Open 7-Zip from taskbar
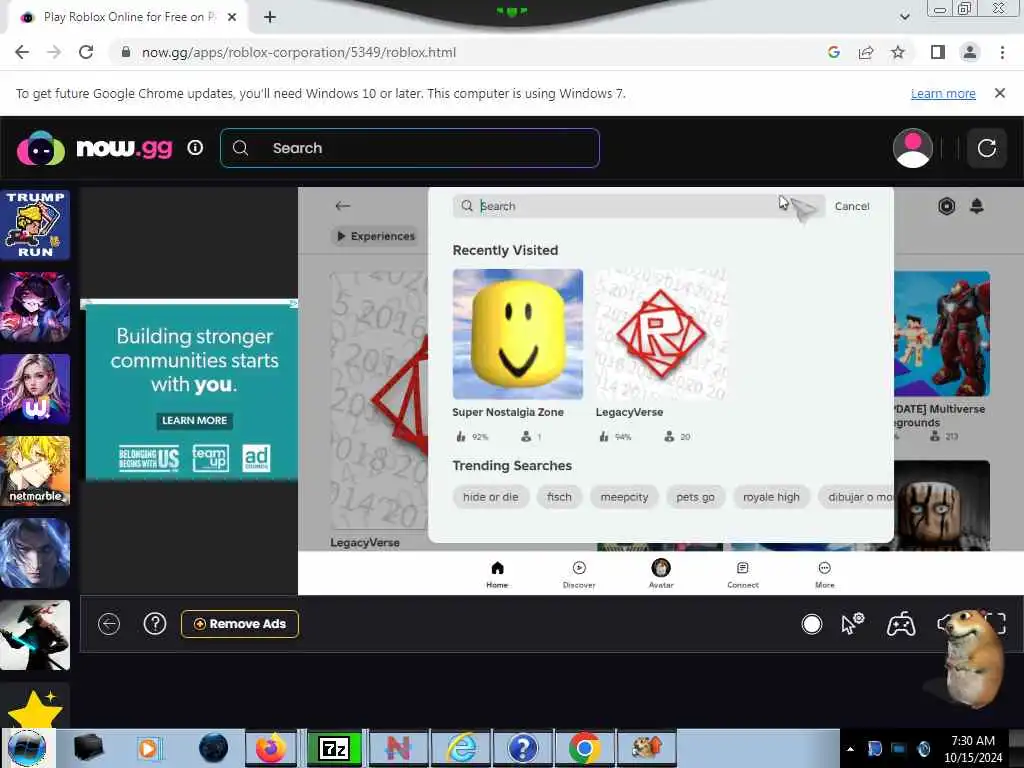The height and width of the screenshot is (768, 1024). coord(334,748)
